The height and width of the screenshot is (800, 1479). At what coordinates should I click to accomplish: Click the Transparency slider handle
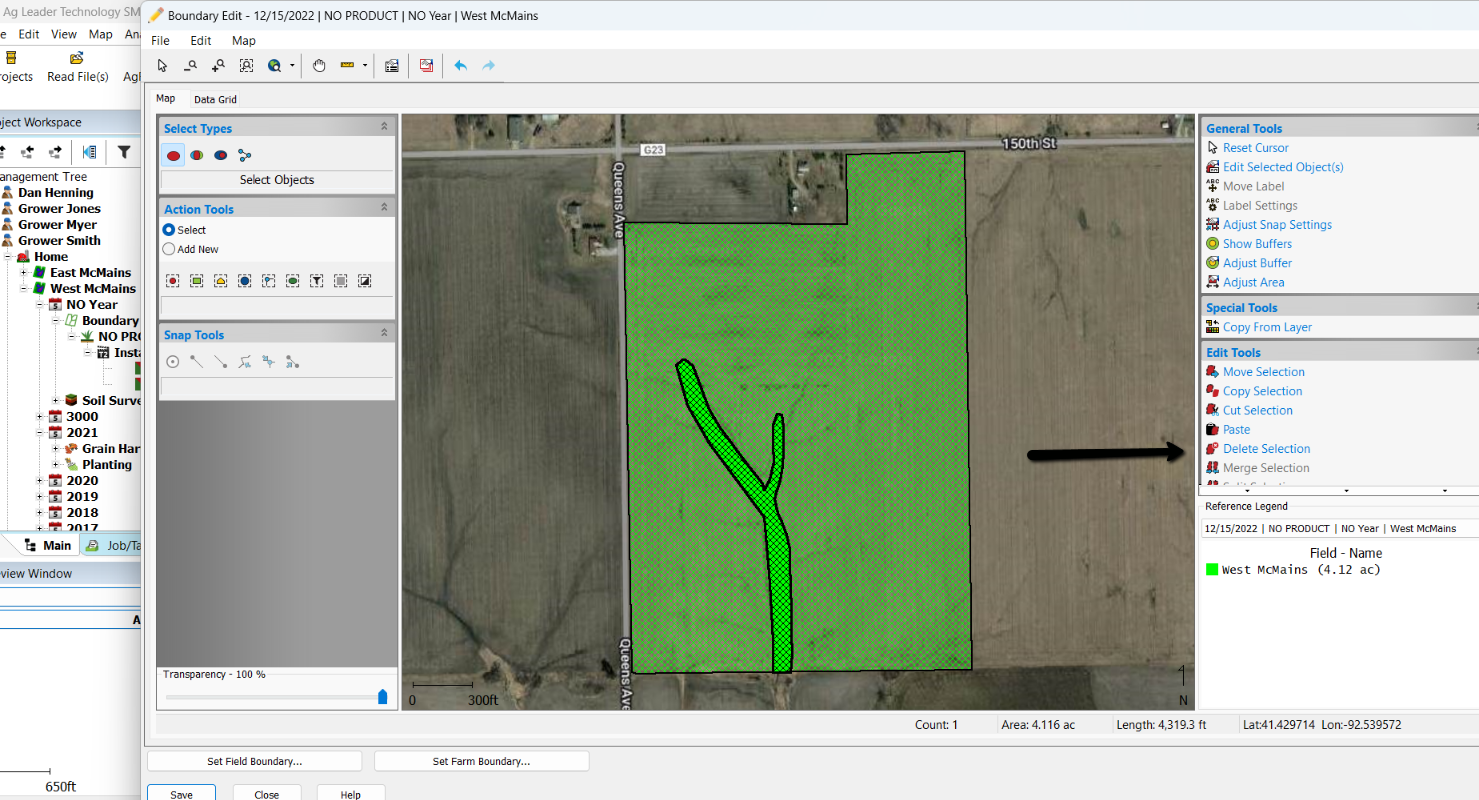click(382, 697)
